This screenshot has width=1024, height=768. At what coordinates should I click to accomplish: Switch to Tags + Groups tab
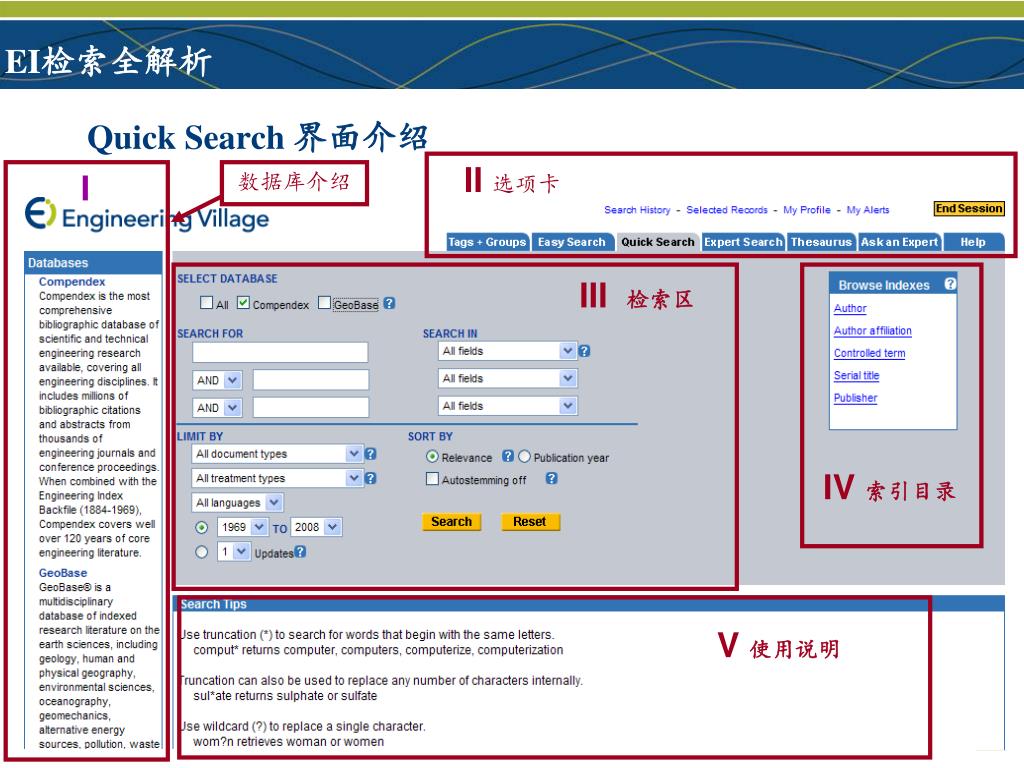point(487,242)
